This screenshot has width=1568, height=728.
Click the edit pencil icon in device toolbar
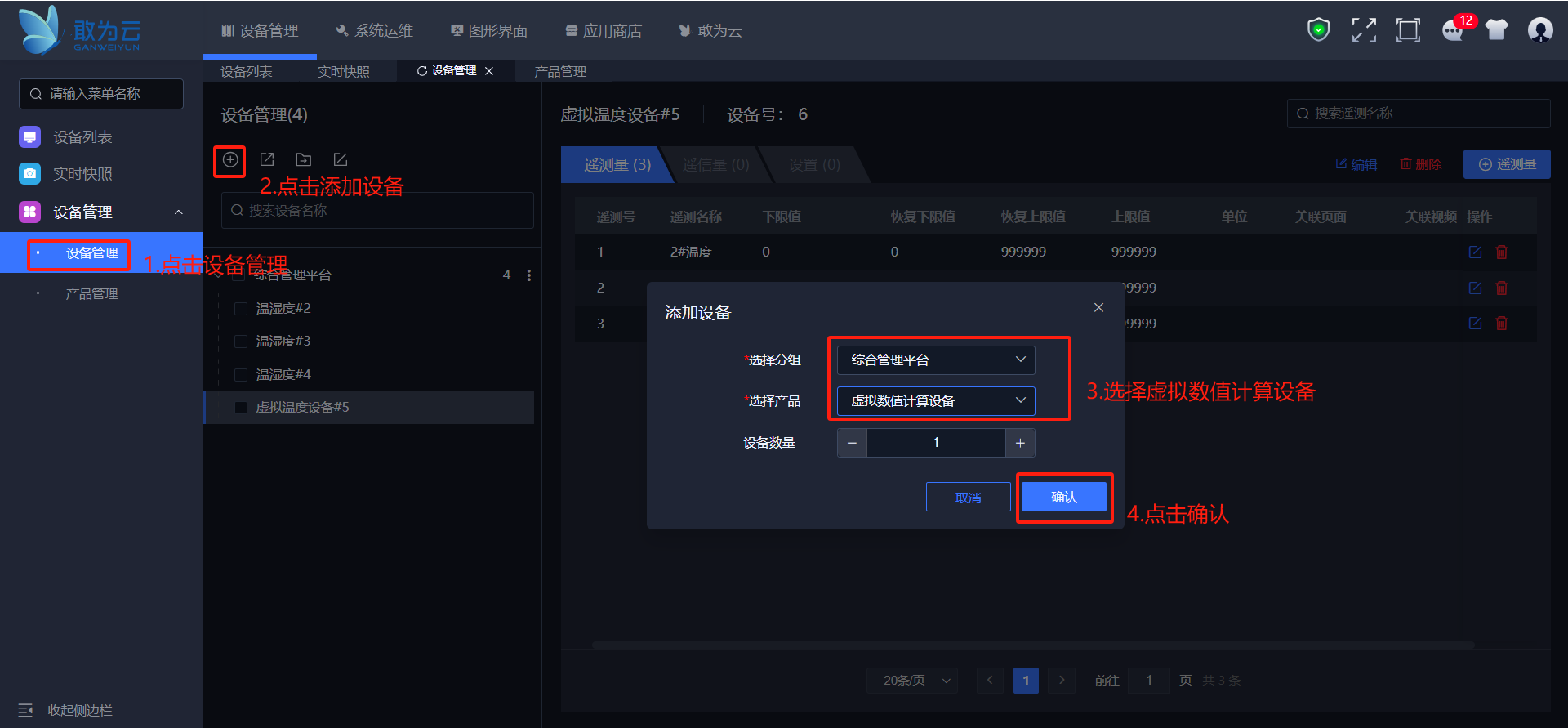341,159
